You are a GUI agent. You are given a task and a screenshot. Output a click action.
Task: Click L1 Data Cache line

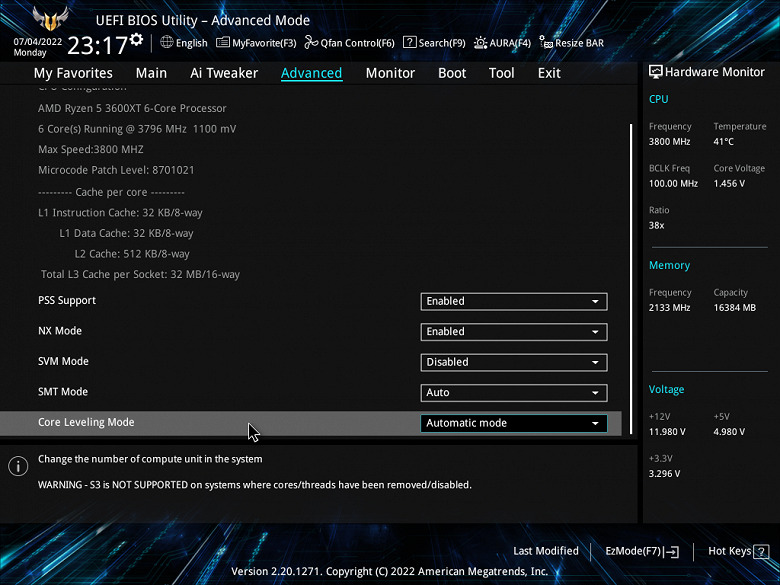pos(126,233)
